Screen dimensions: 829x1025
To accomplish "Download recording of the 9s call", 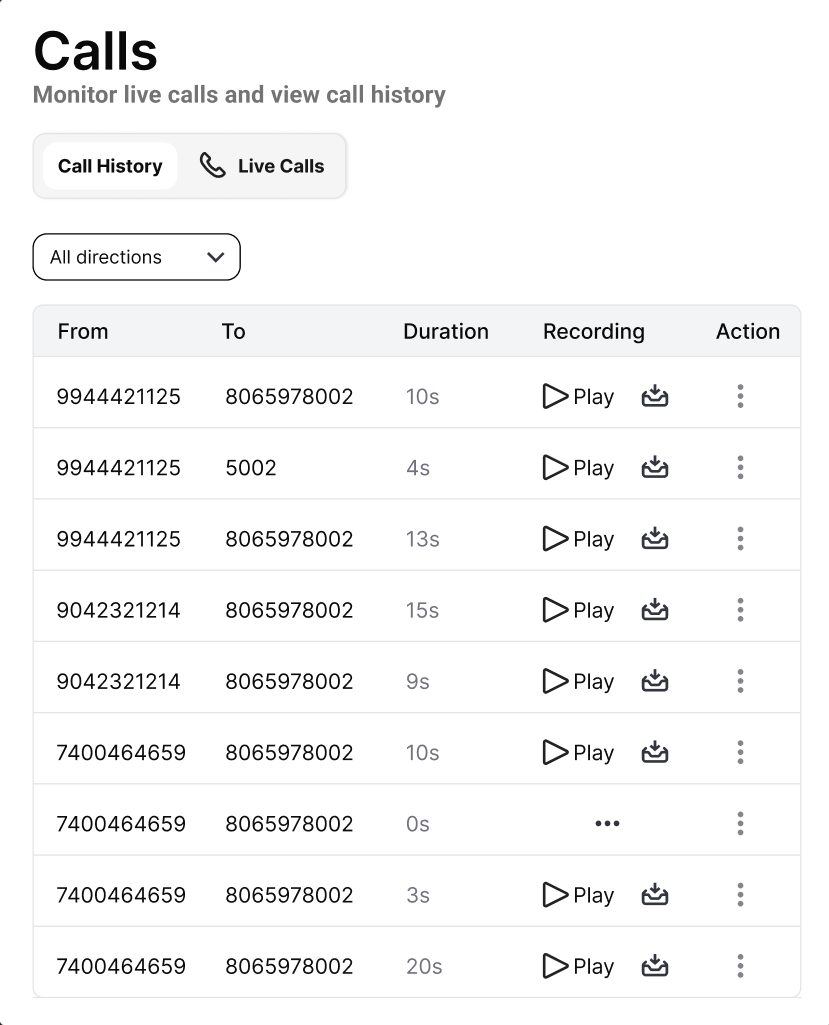I will (654, 681).
